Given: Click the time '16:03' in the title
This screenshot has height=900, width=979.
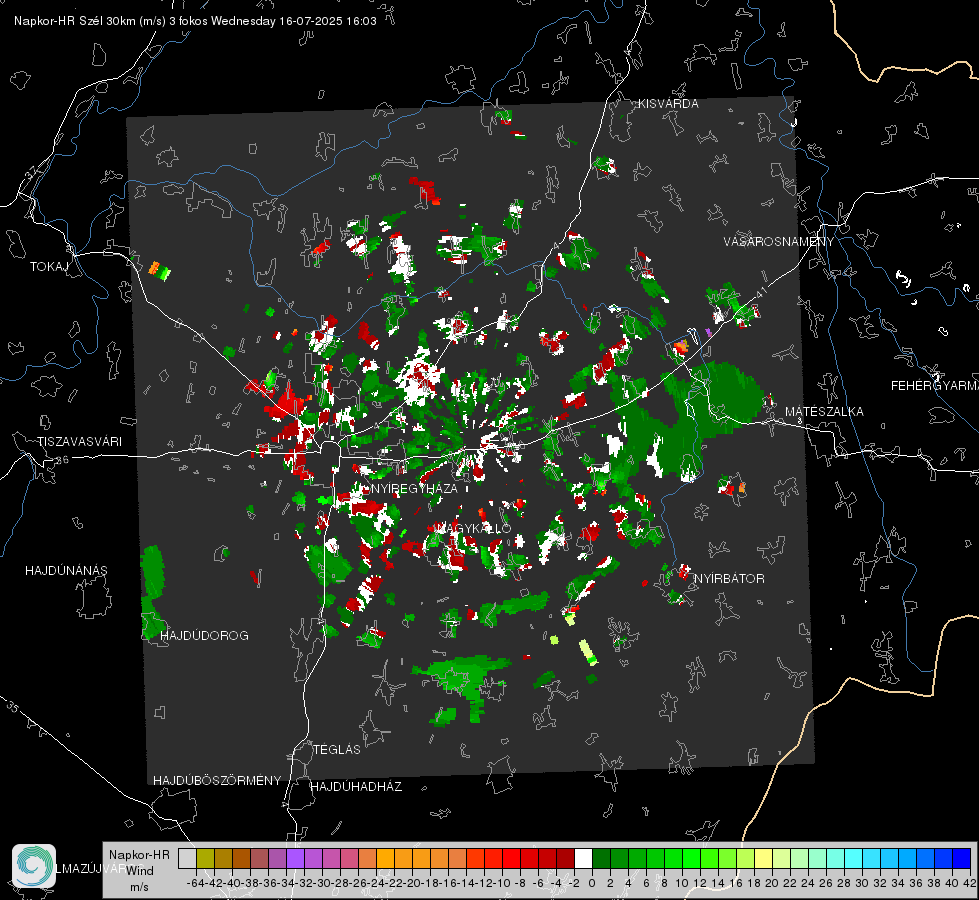Looking at the screenshot, I should pos(361,21).
